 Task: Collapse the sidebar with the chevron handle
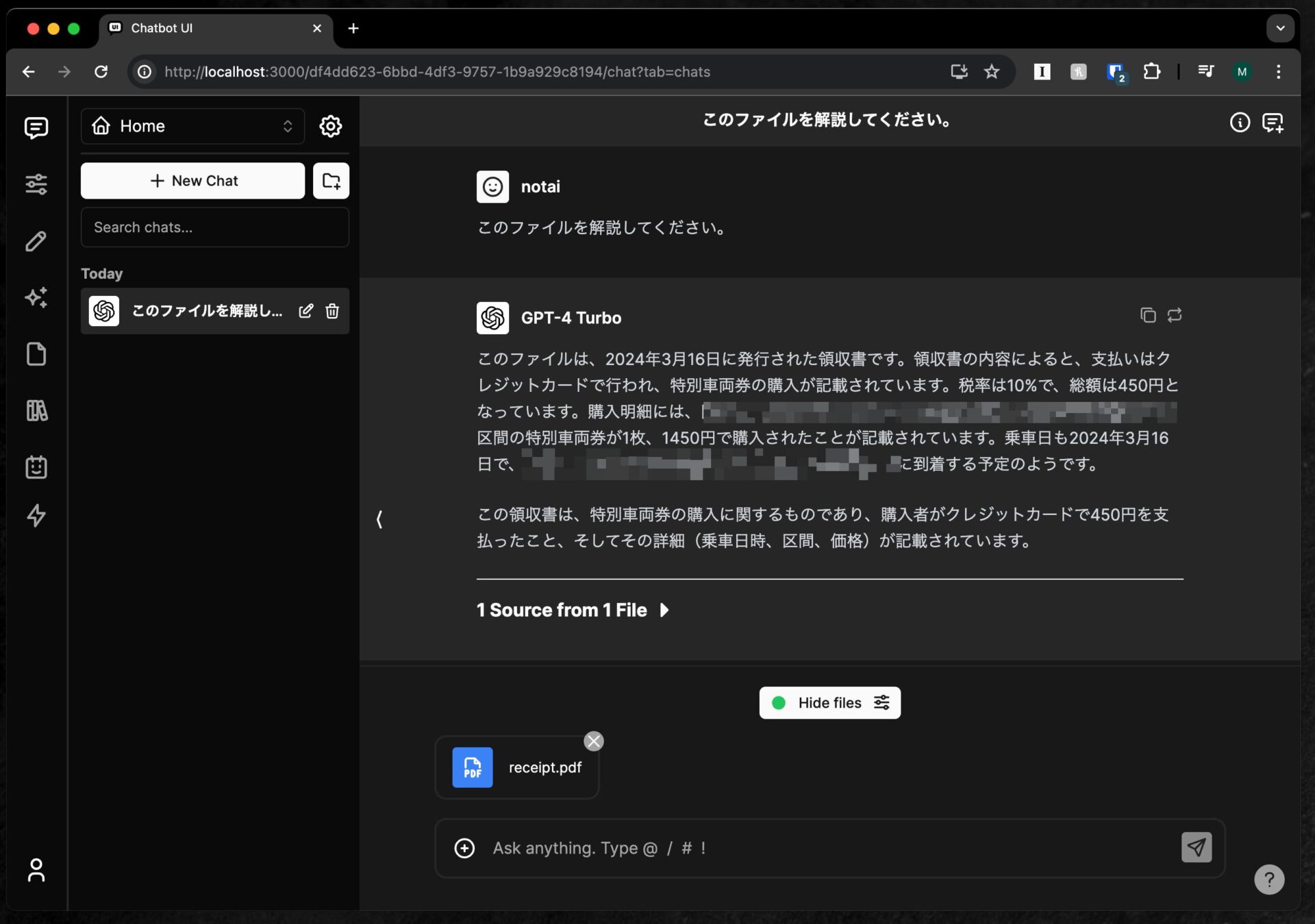click(x=379, y=519)
